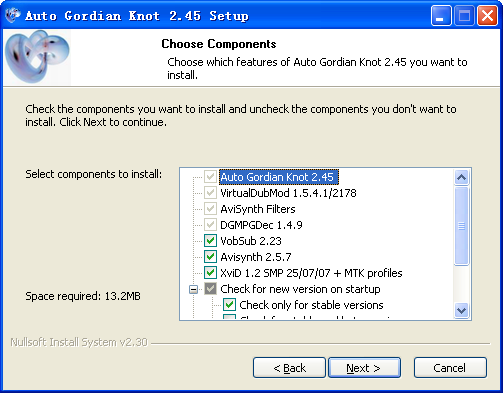
Task: Collapse the Check for new version tree node
Action: [x=193, y=289]
